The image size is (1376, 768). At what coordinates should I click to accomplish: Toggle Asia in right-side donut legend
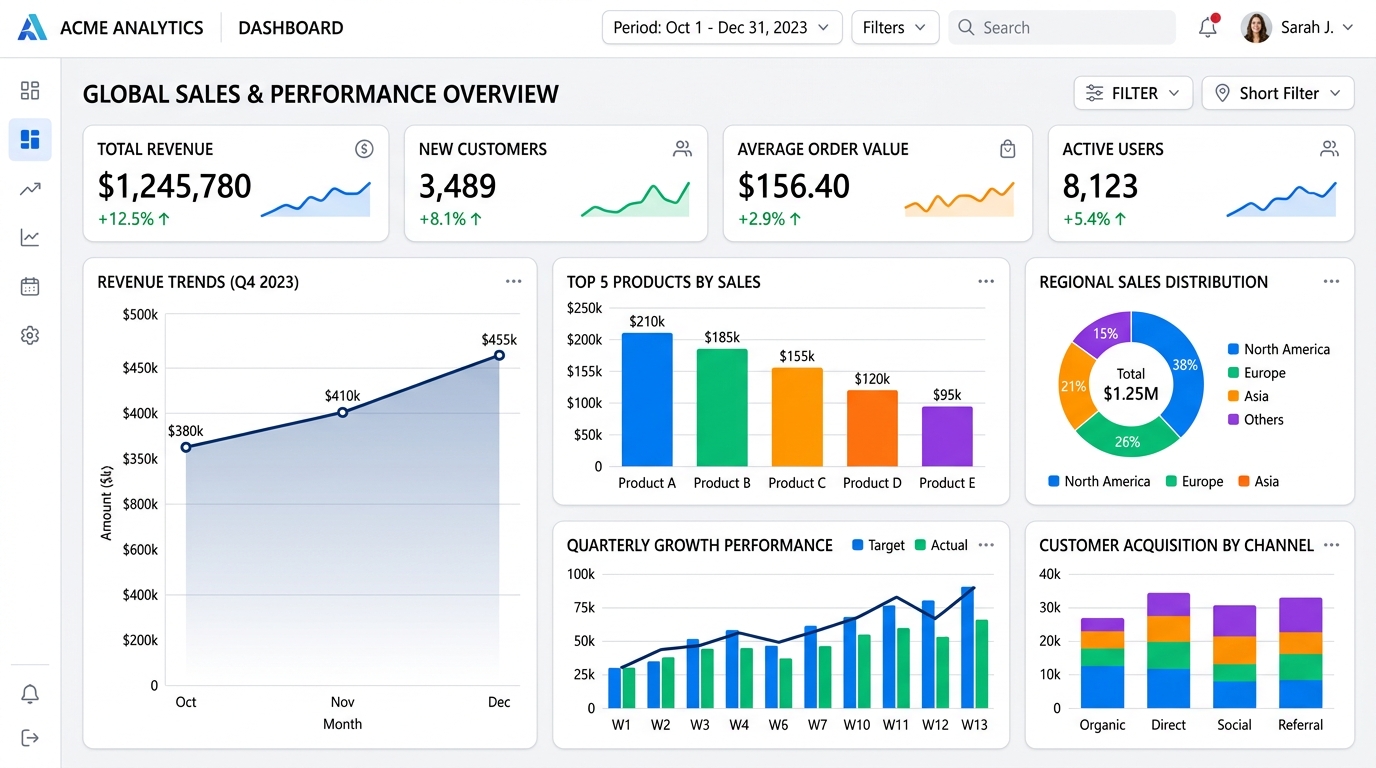click(x=1248, y=396)
